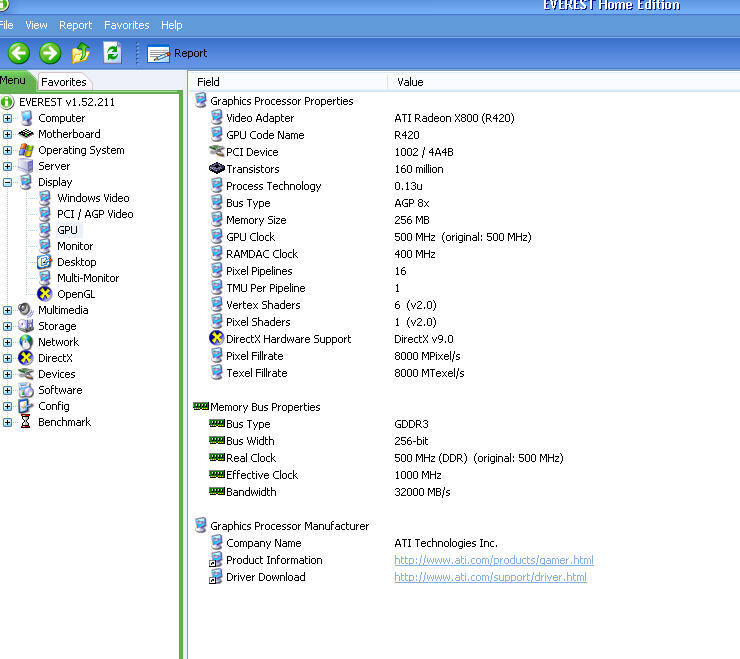The width and height of the screenshot is (740, 659).
Task: Click the Field column header
Action: click(x=289, y=82)
